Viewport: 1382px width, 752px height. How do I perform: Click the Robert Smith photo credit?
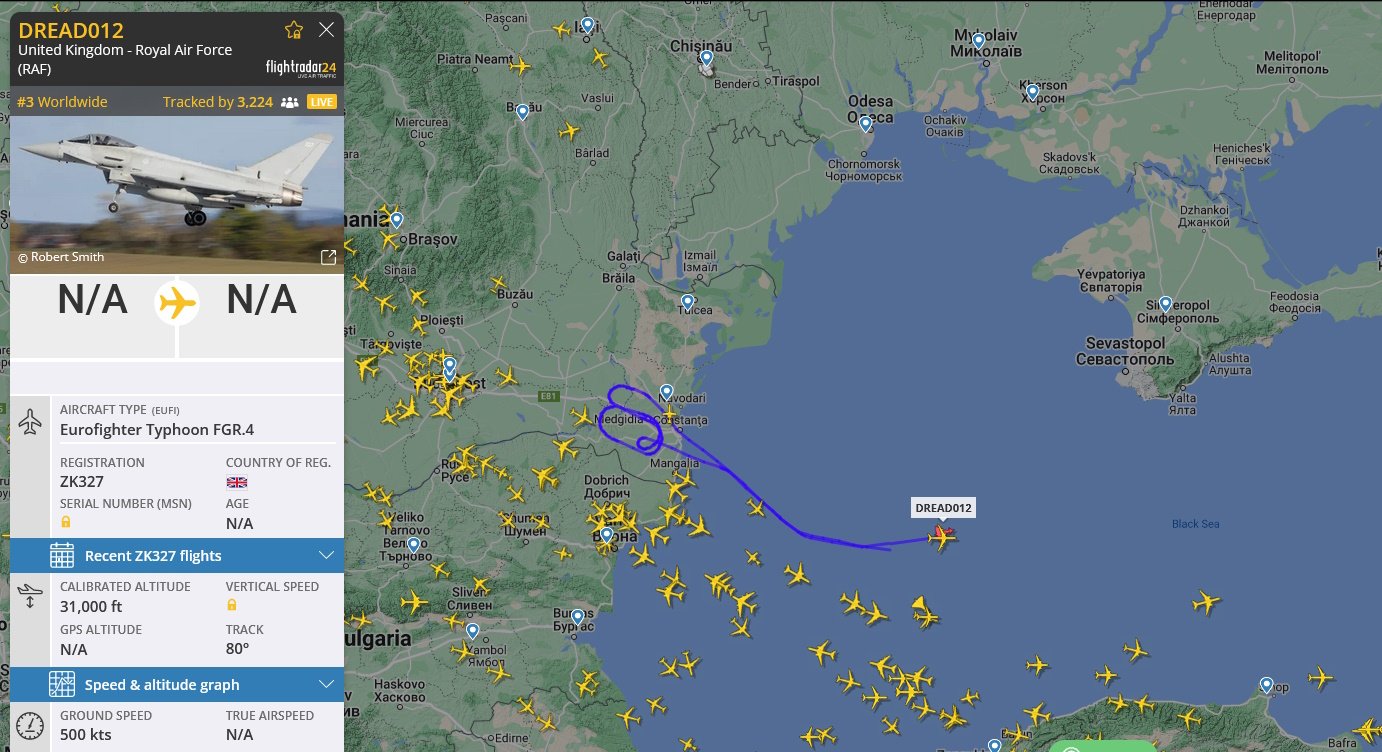[x=61, y=257]
